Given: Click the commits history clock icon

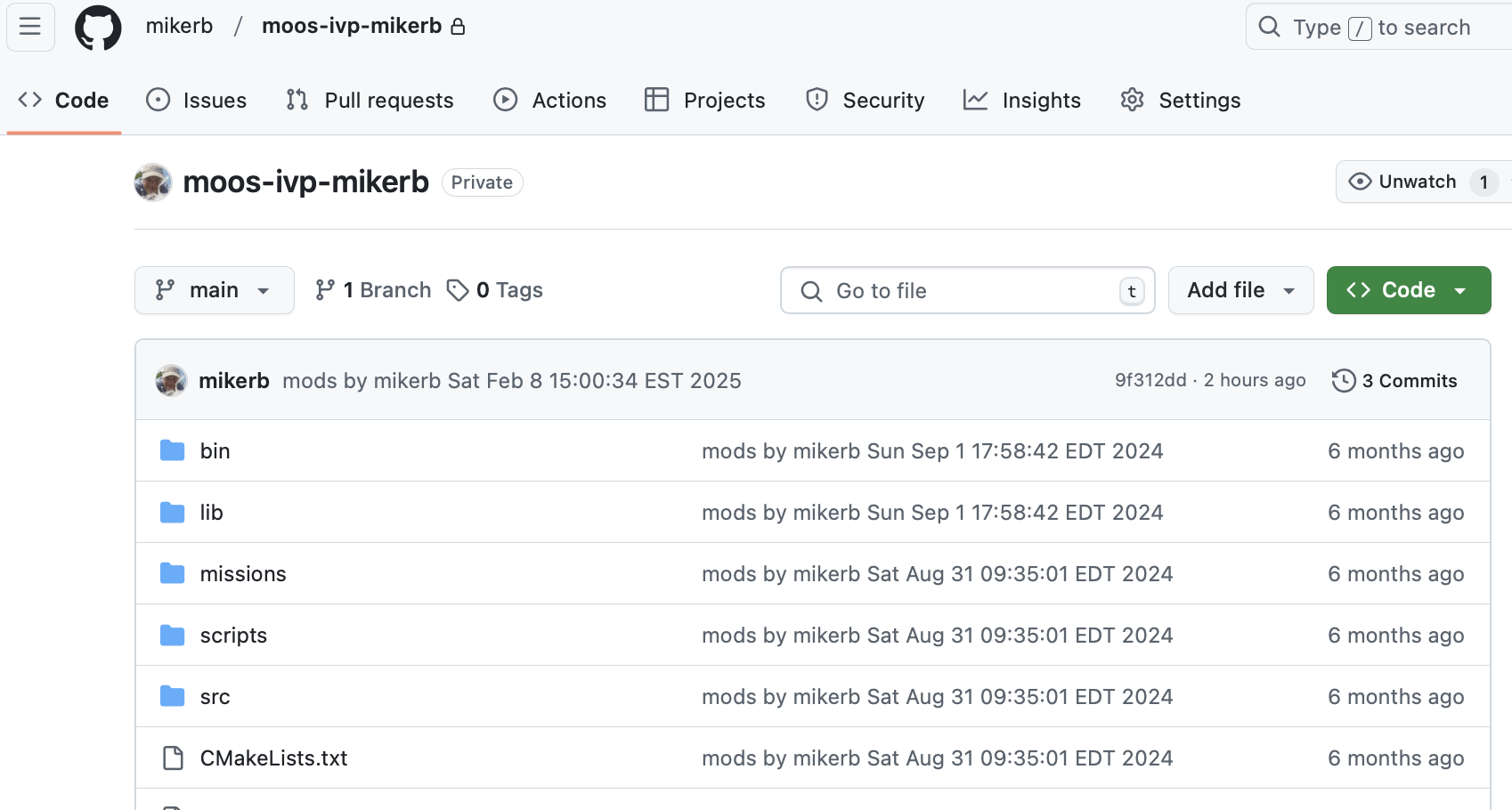Looking at the screenshot, I should (1343, 381).
